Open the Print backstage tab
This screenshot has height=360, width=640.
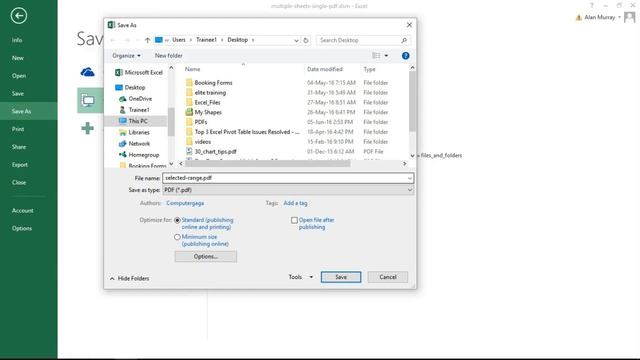click(18, 129)
